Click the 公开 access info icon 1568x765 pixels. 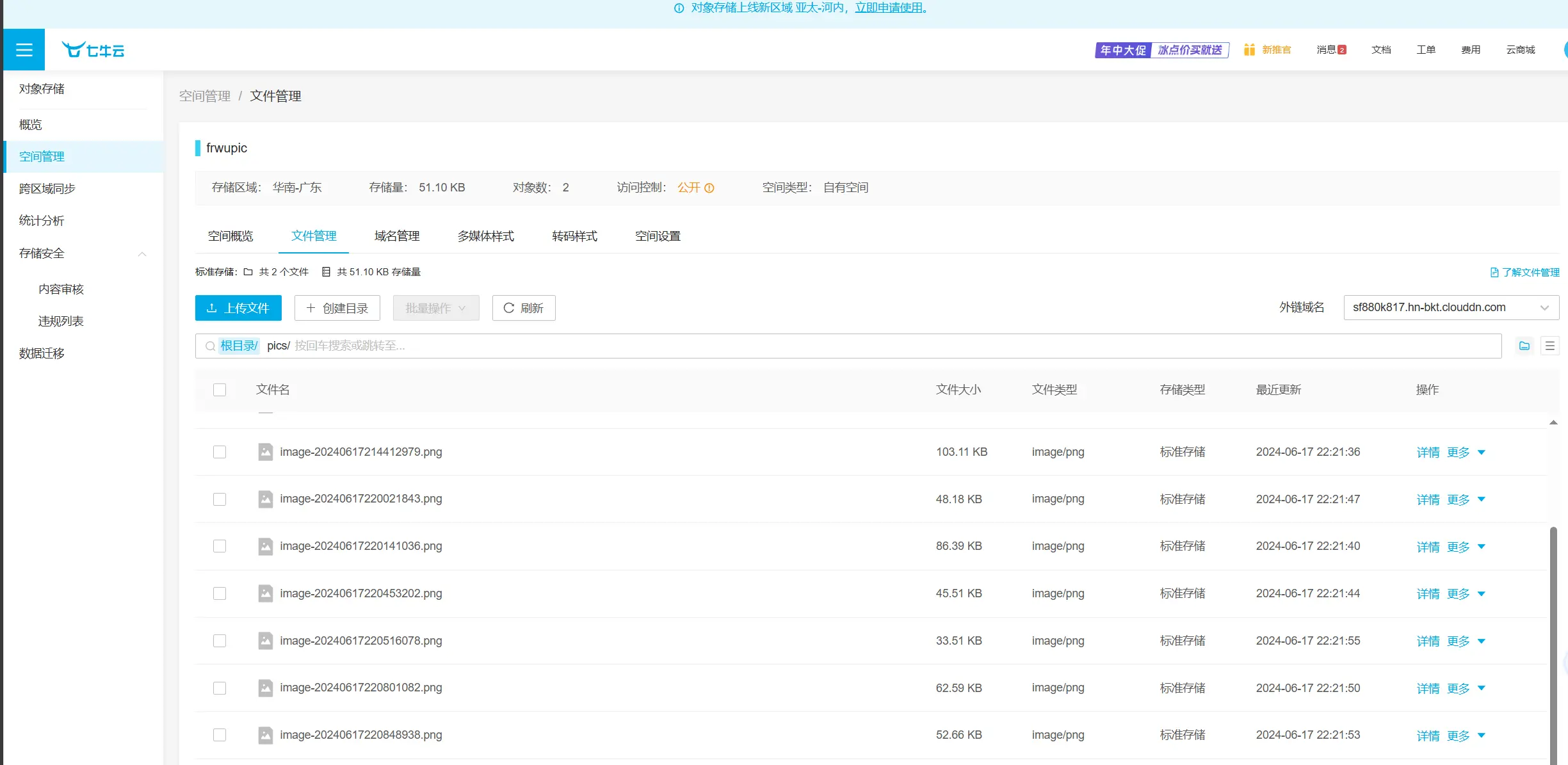[x=709, y=188]
